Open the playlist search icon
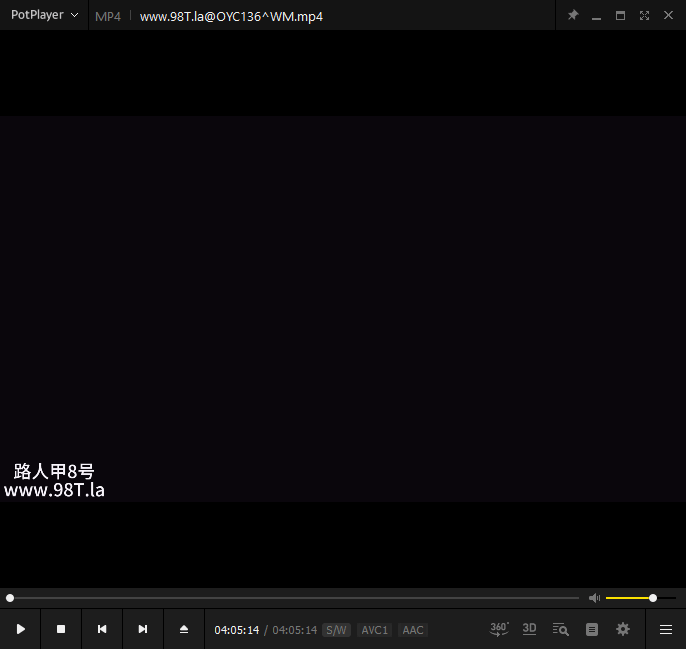686x649 pixels. [561, 629]
